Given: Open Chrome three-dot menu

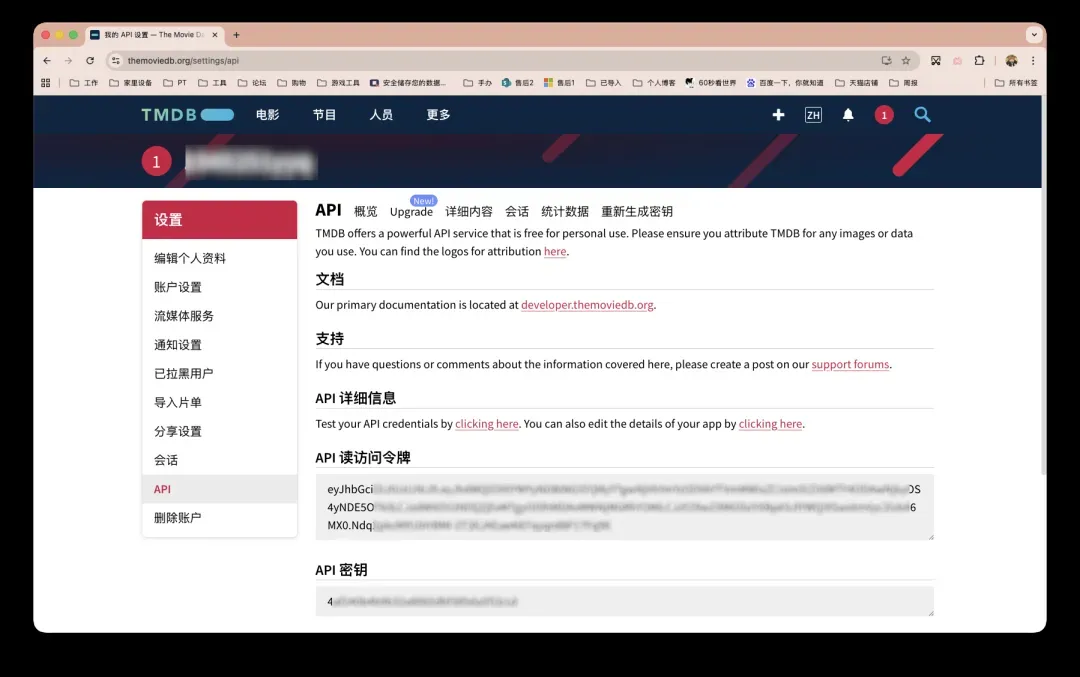Looking at the screenshot, I should pyautogui.click(x=1033, y=61).
